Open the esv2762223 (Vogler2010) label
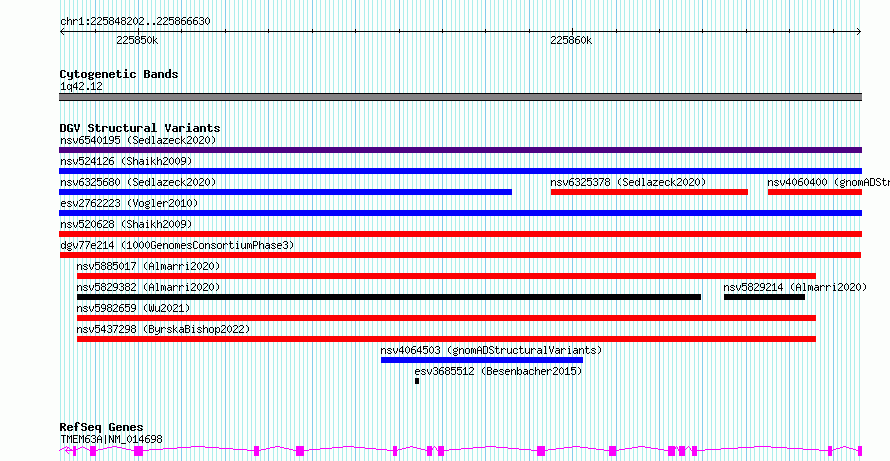The width and height of the screenshot is (890, 461). pos(129,203)
